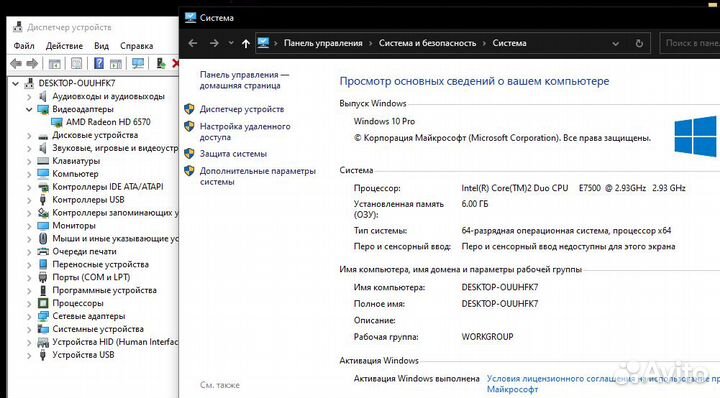
Task: Expand the Порты (COM и LPT) category
Action: click(29, 277)
